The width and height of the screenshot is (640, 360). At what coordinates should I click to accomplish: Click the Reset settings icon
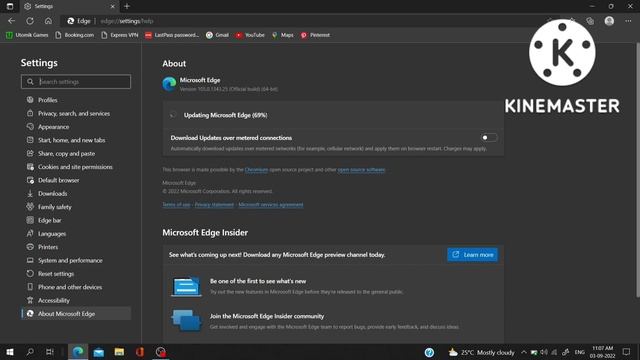coord(30,273)
